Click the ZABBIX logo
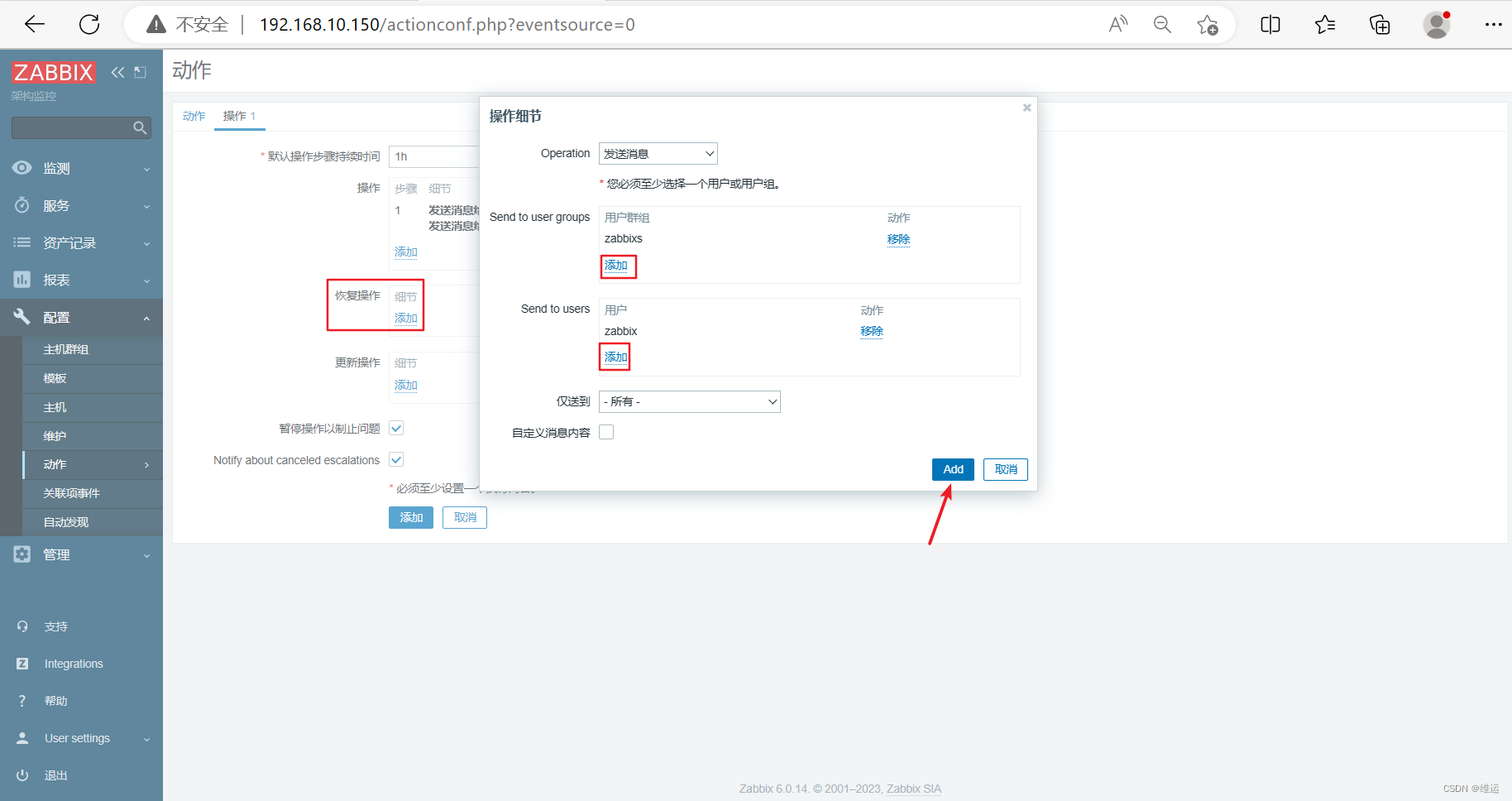The width and height of the screenshot is (1512, 801). tap(53, 72)
